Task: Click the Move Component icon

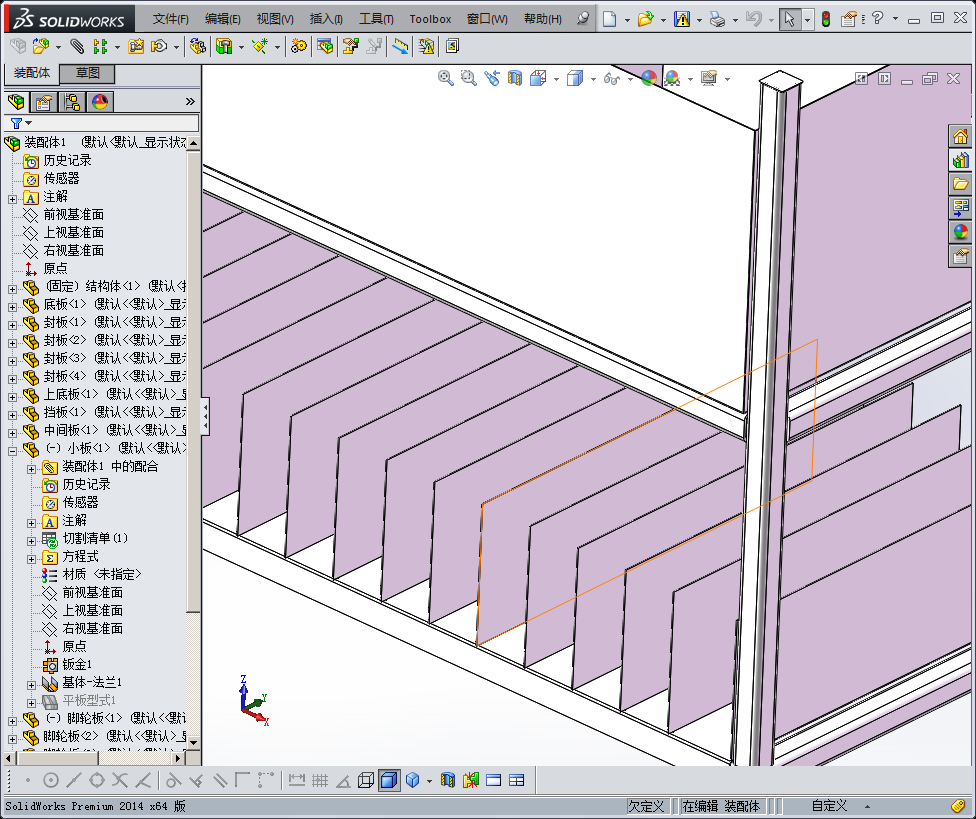Action: [x=159, y=46]
